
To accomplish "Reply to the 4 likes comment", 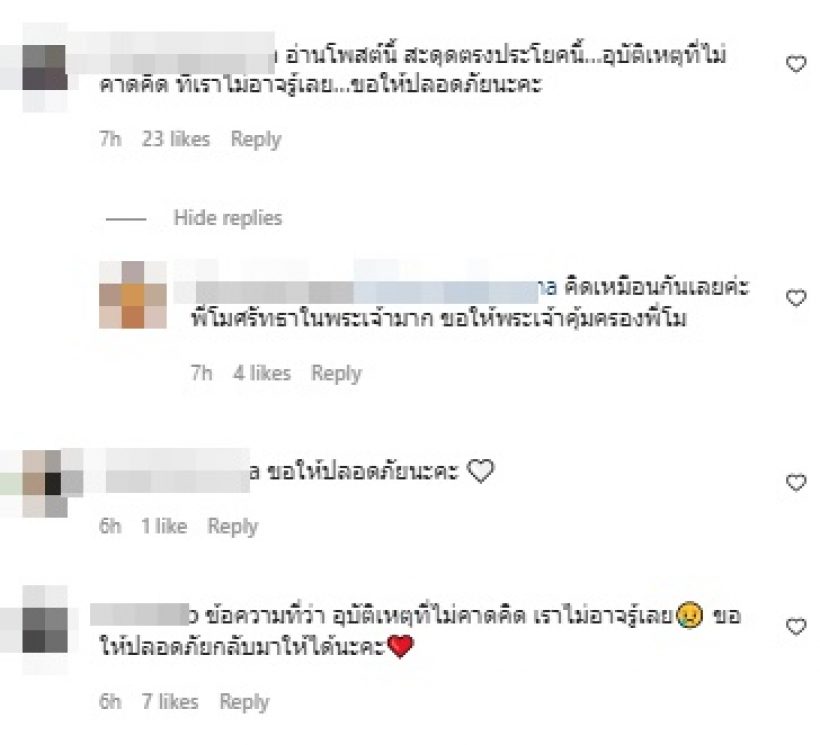I will [x=336, y=374].
